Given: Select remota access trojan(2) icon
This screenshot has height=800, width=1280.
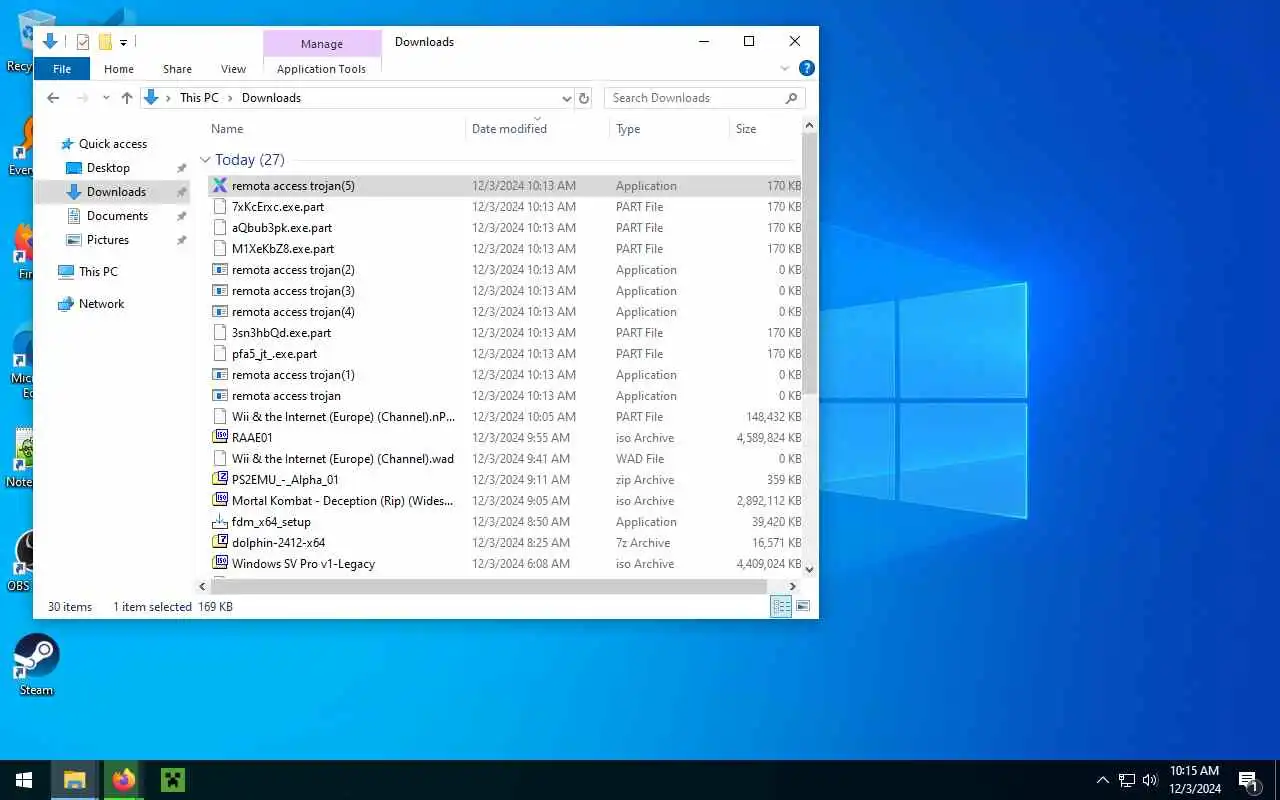Looking at the screenshot, I should (x=221, y=270).
